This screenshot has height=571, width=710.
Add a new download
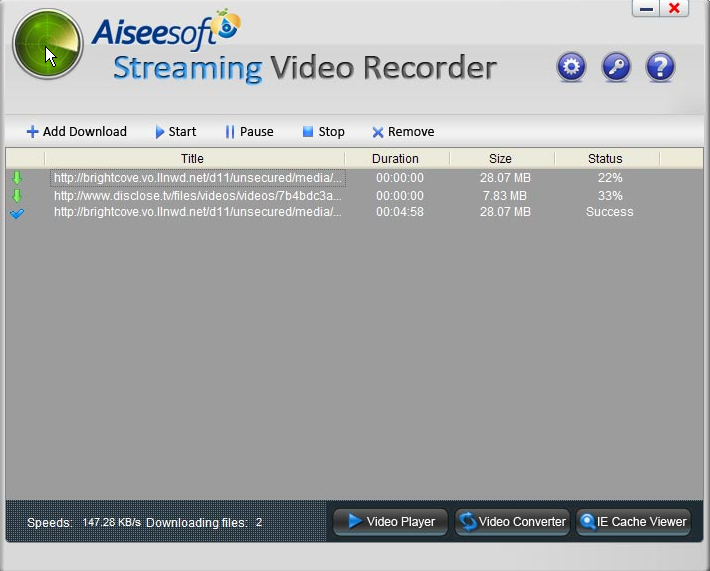click(77, 132)
